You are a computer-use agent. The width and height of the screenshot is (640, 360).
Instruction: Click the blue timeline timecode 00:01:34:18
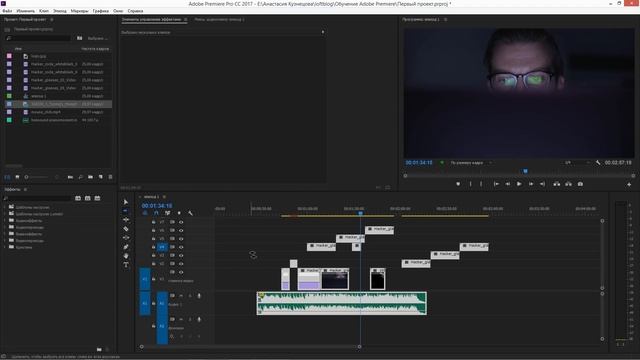click(x=157, y=206)
